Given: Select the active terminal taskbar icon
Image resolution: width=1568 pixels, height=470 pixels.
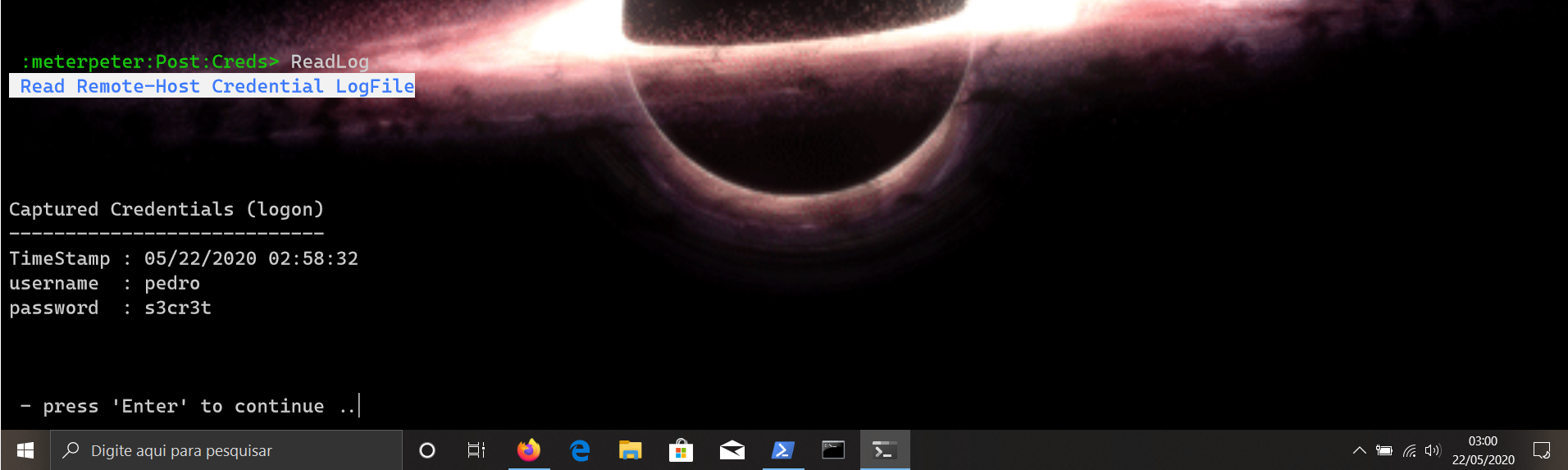Looking at the screenshot, I should (884, 450).
